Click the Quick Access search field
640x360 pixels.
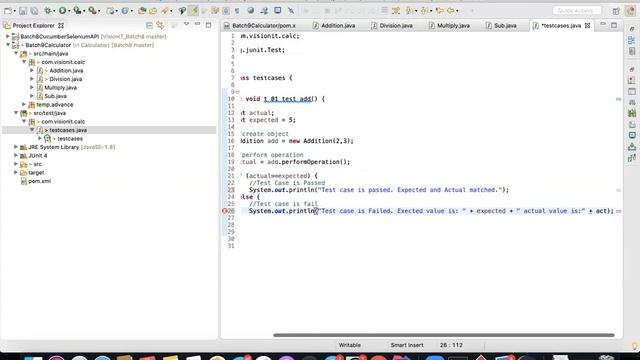coord(577,11)
